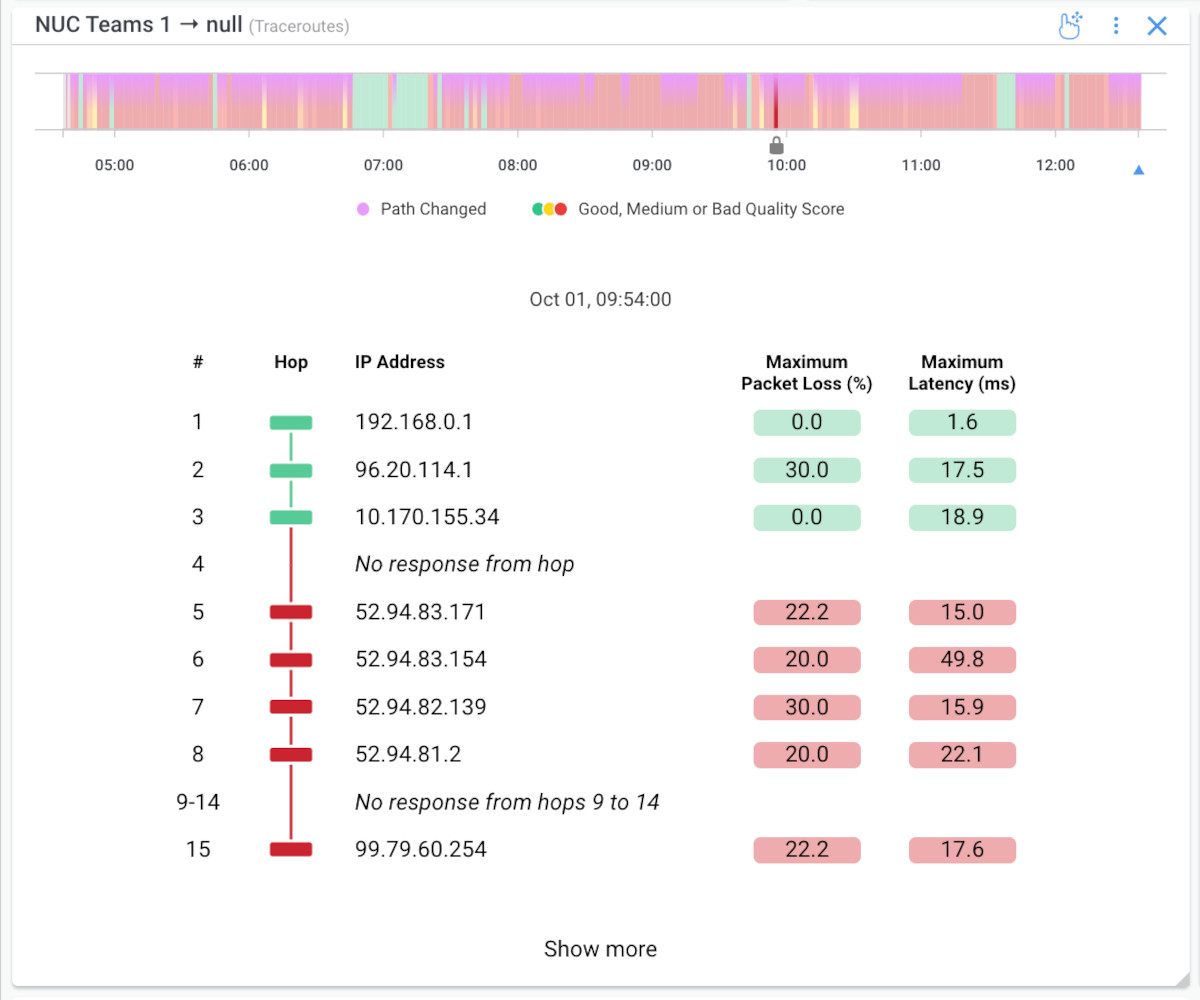Expand the hops 9 to 14 row
This screenshot has height=1000, width=1200.
click(507, 802)
